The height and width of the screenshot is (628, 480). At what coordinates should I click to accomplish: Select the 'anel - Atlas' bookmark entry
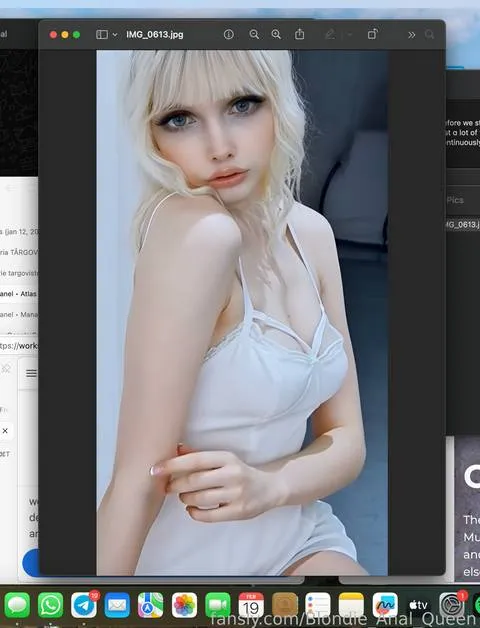pyautogui.click(x=18, y=294)
